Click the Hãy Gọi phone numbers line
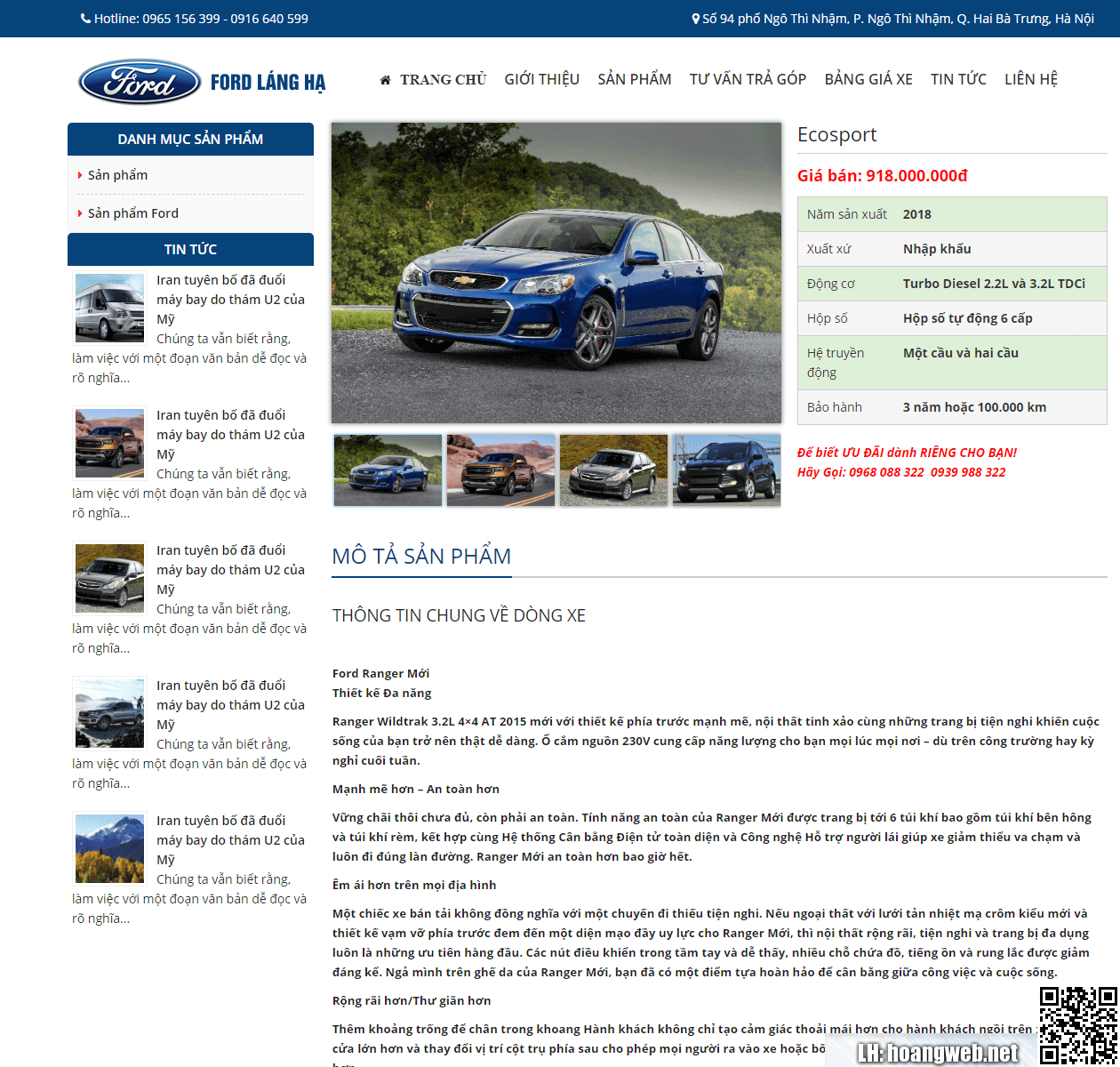 point(901,472)
